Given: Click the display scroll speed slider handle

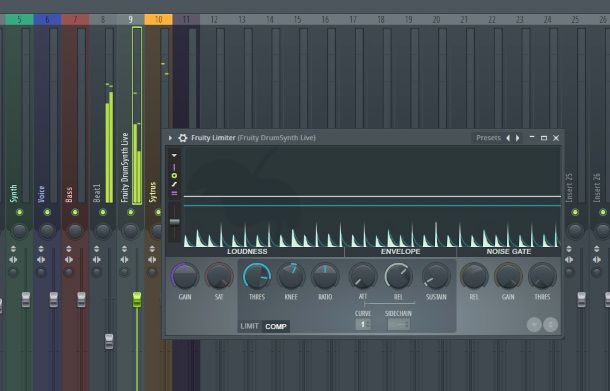Looking at the screenshot, I should pos(175,222).
